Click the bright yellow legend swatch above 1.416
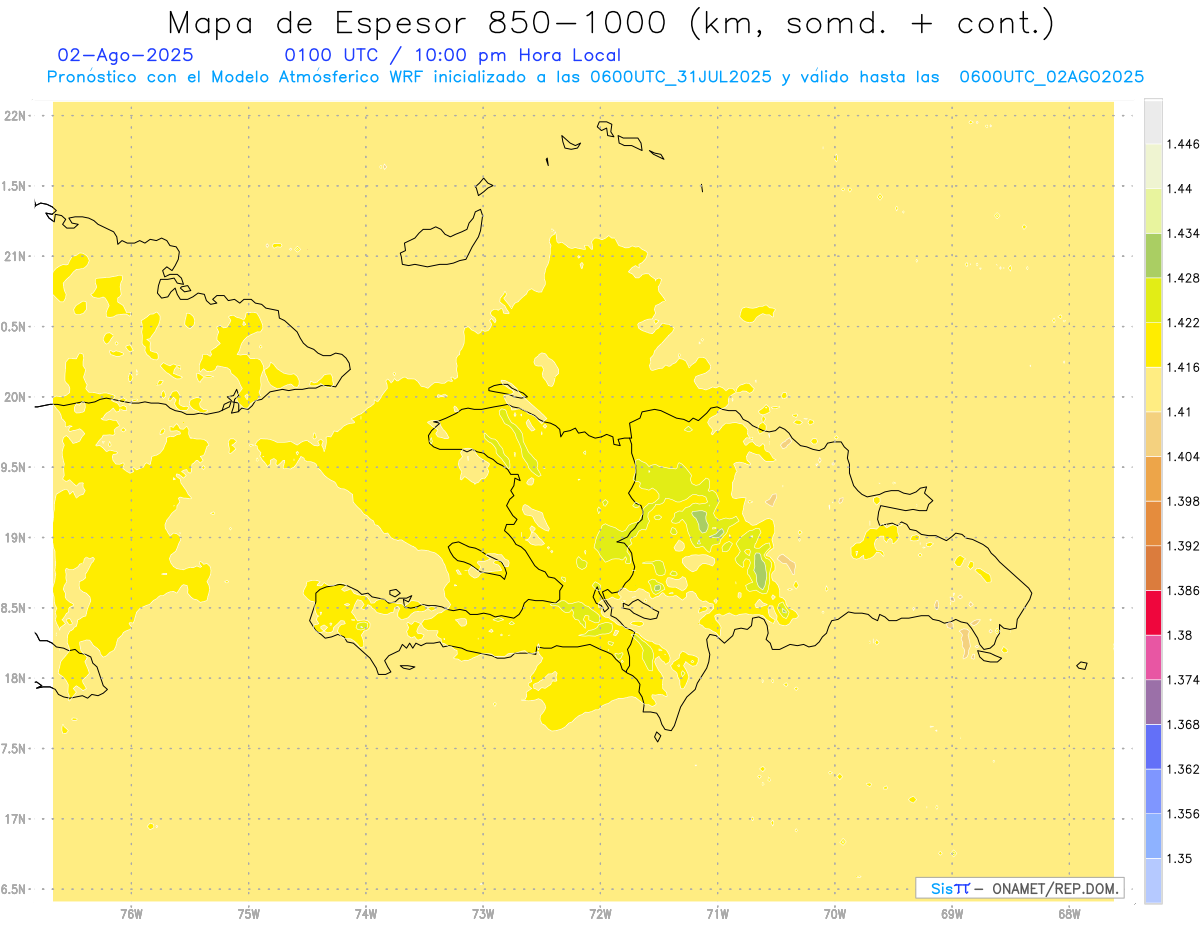Image resolution: width=1200 pixels, height=927 pixels. click(1153, 344)
